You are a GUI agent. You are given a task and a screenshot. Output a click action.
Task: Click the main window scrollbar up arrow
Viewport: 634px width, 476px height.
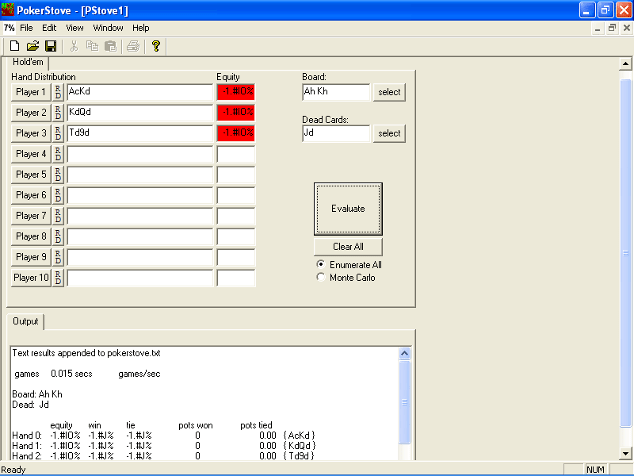click(625, 64)
